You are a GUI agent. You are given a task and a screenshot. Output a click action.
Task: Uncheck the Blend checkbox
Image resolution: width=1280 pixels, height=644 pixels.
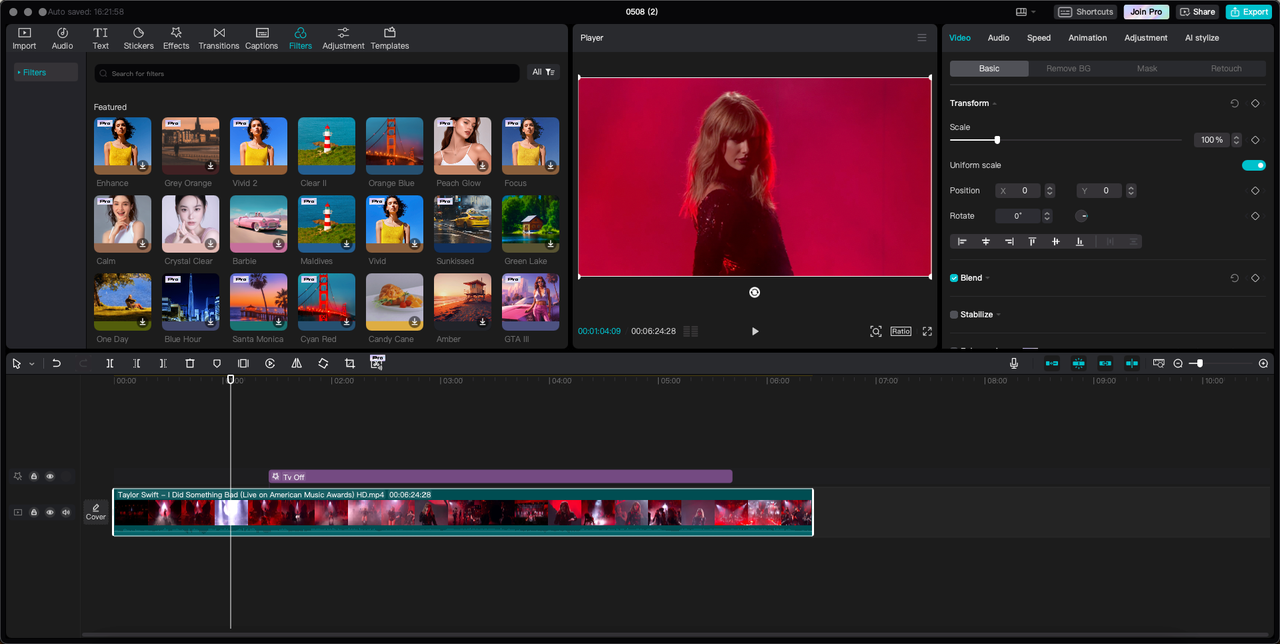(x=954, y=278)
